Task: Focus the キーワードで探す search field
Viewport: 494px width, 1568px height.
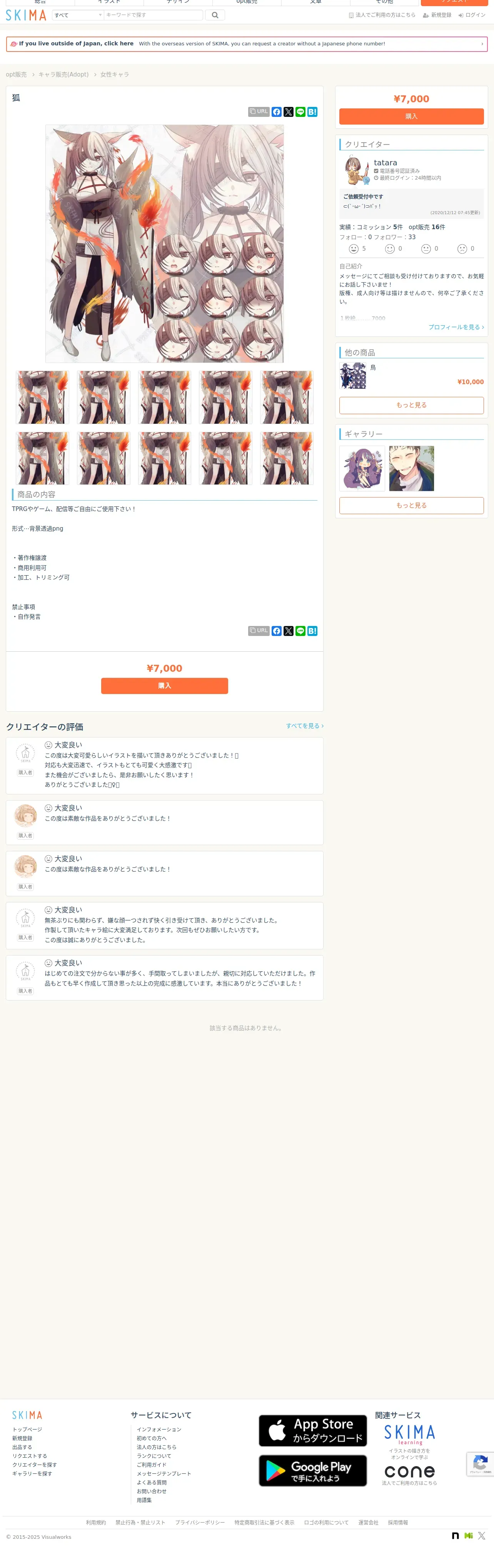Action: tap(154, 15)
